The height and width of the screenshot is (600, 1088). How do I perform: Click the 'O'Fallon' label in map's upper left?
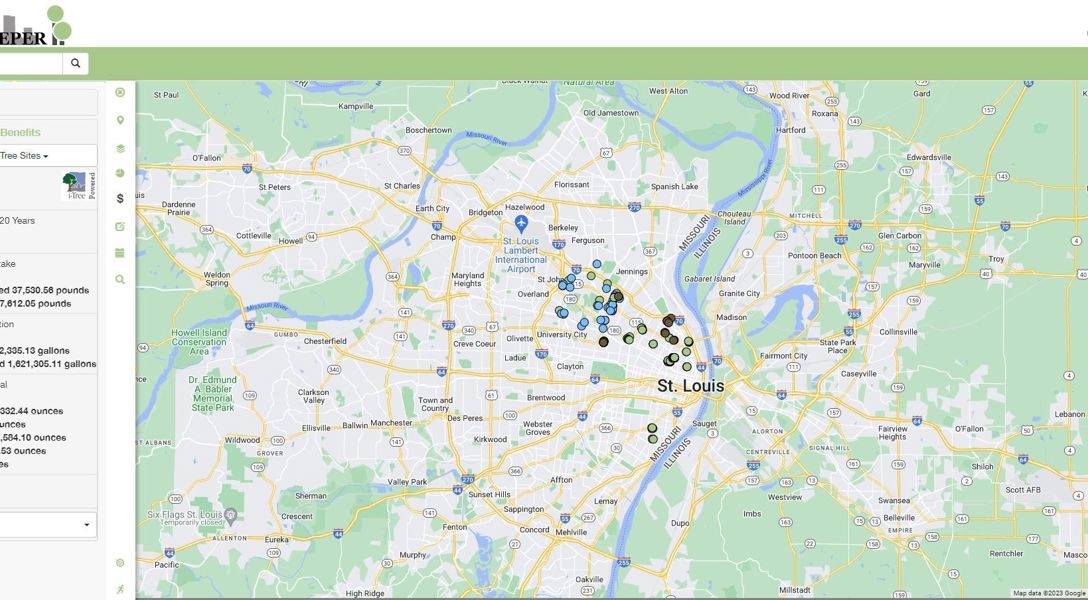[206, 157]
